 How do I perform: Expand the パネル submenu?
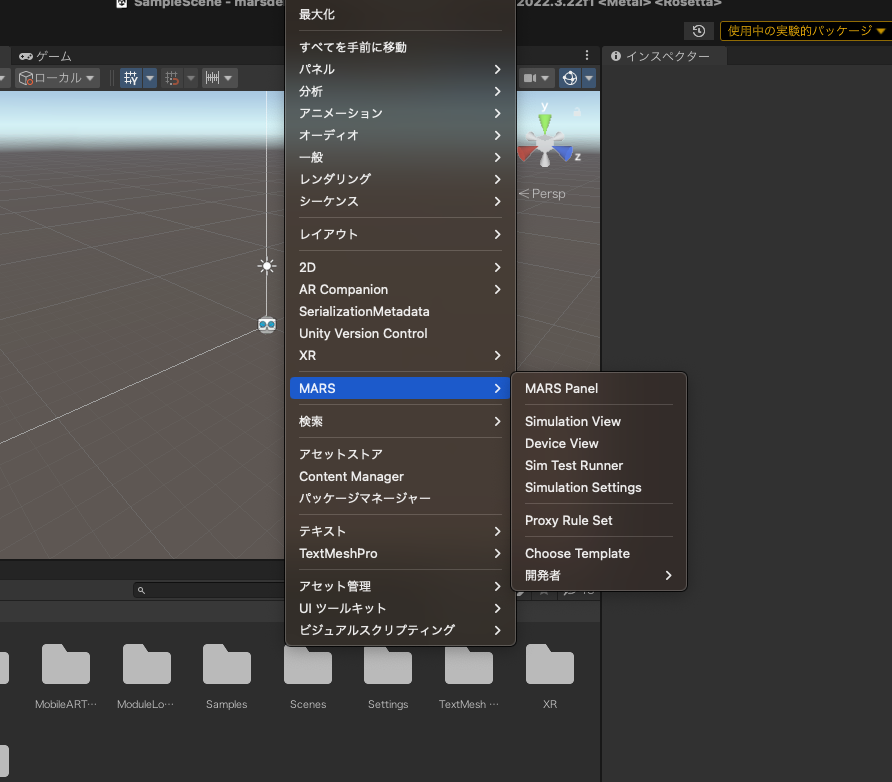coord(400,69)
